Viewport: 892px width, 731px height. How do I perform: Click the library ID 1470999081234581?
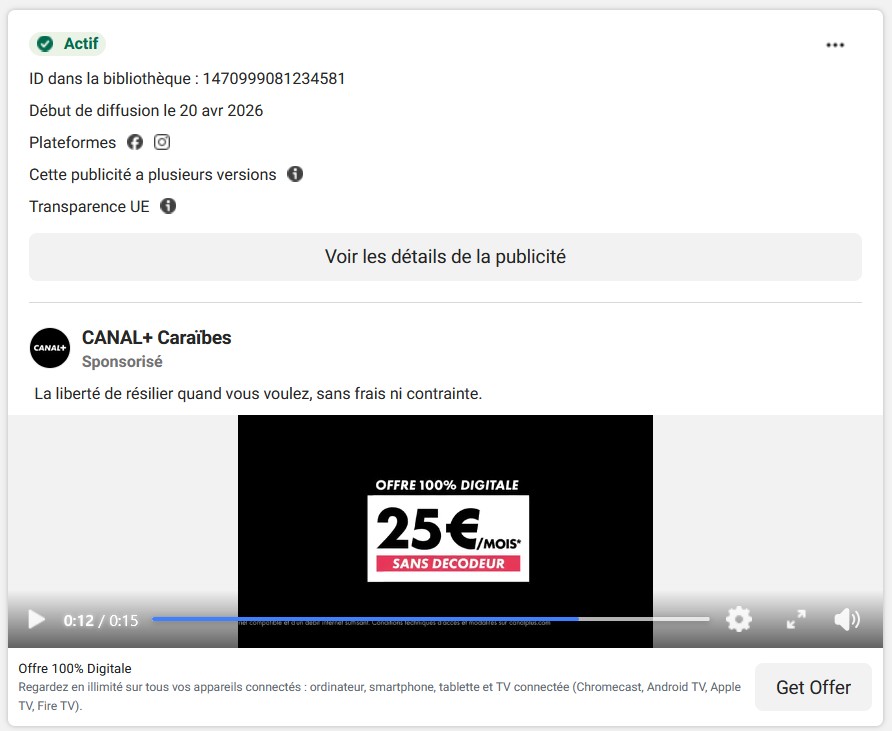click(x=274, y=79)
